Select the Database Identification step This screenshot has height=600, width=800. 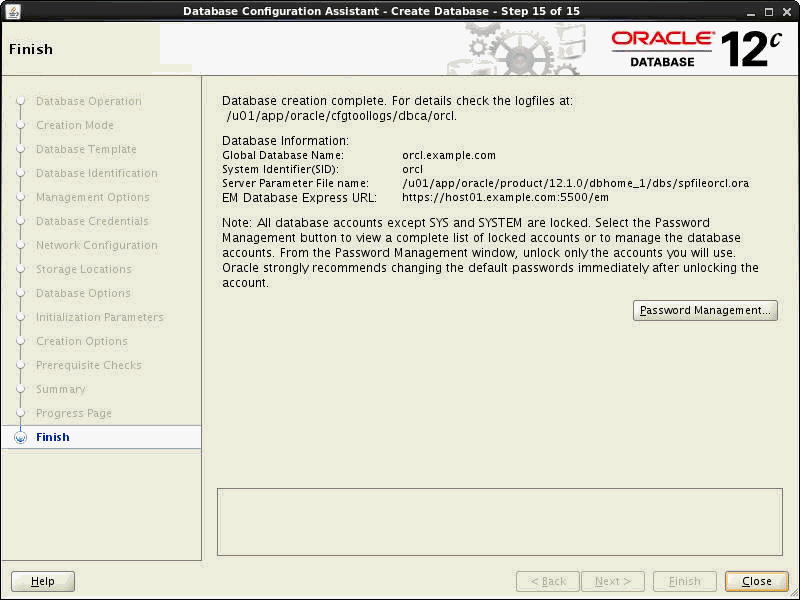96,173
